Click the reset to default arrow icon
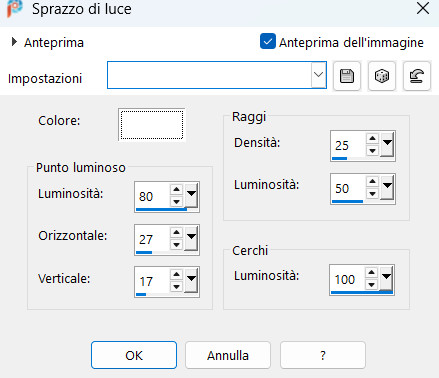The image size is (439, 378). 417,76
